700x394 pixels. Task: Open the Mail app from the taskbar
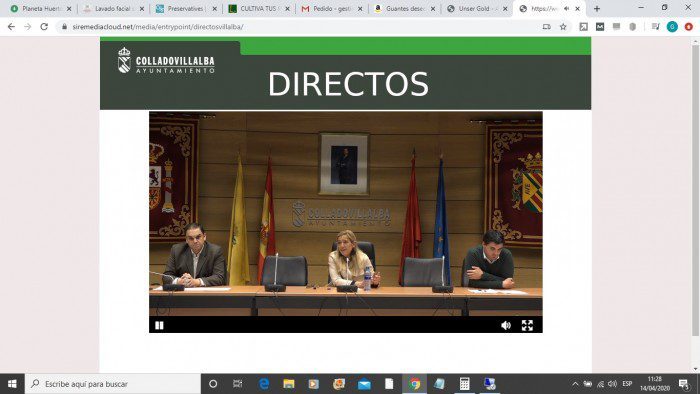(x=364, y=384)
